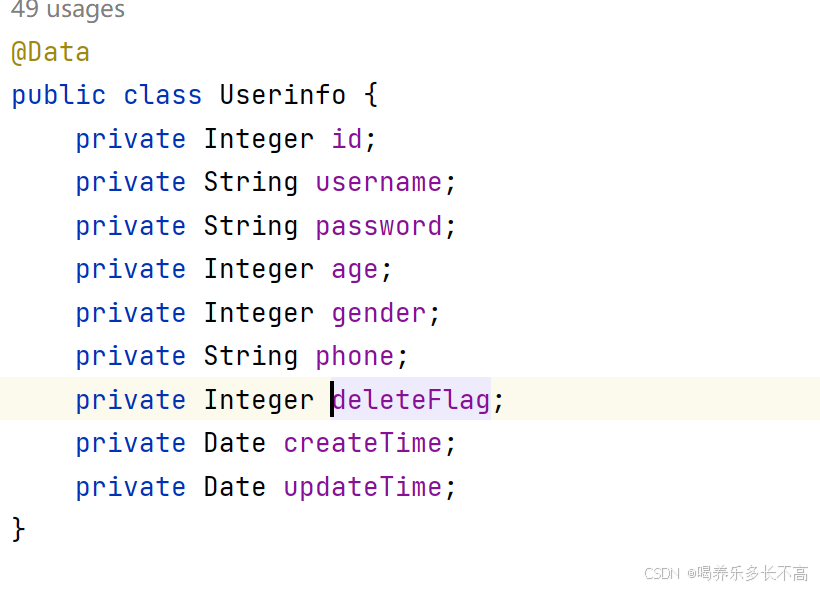Click the createTime field name
The height and width of the screenshot is (589, 820).
point(362,443)
